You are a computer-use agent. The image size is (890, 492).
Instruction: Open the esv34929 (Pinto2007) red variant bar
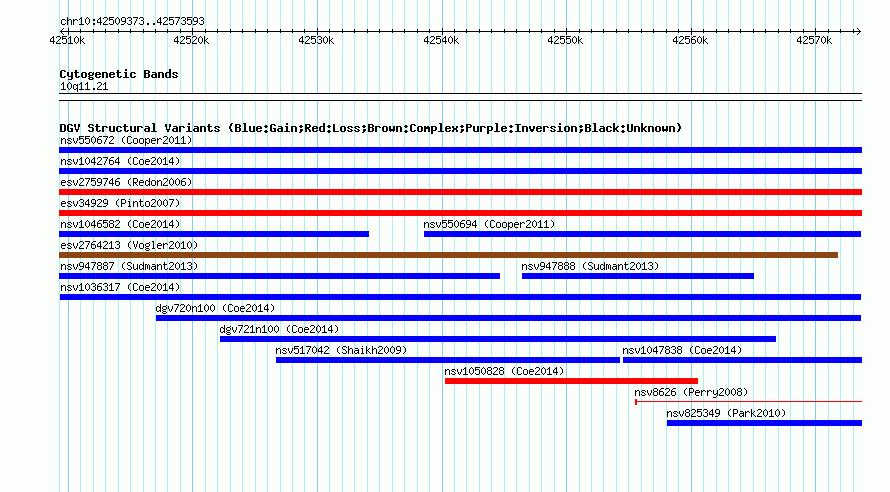click(460, 213)
